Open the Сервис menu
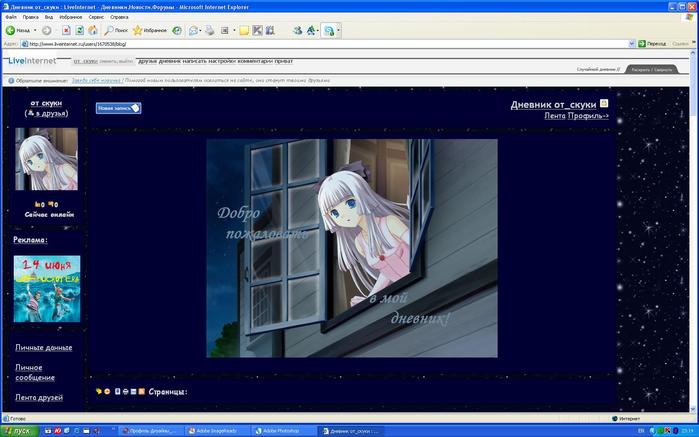 (96, 17)
